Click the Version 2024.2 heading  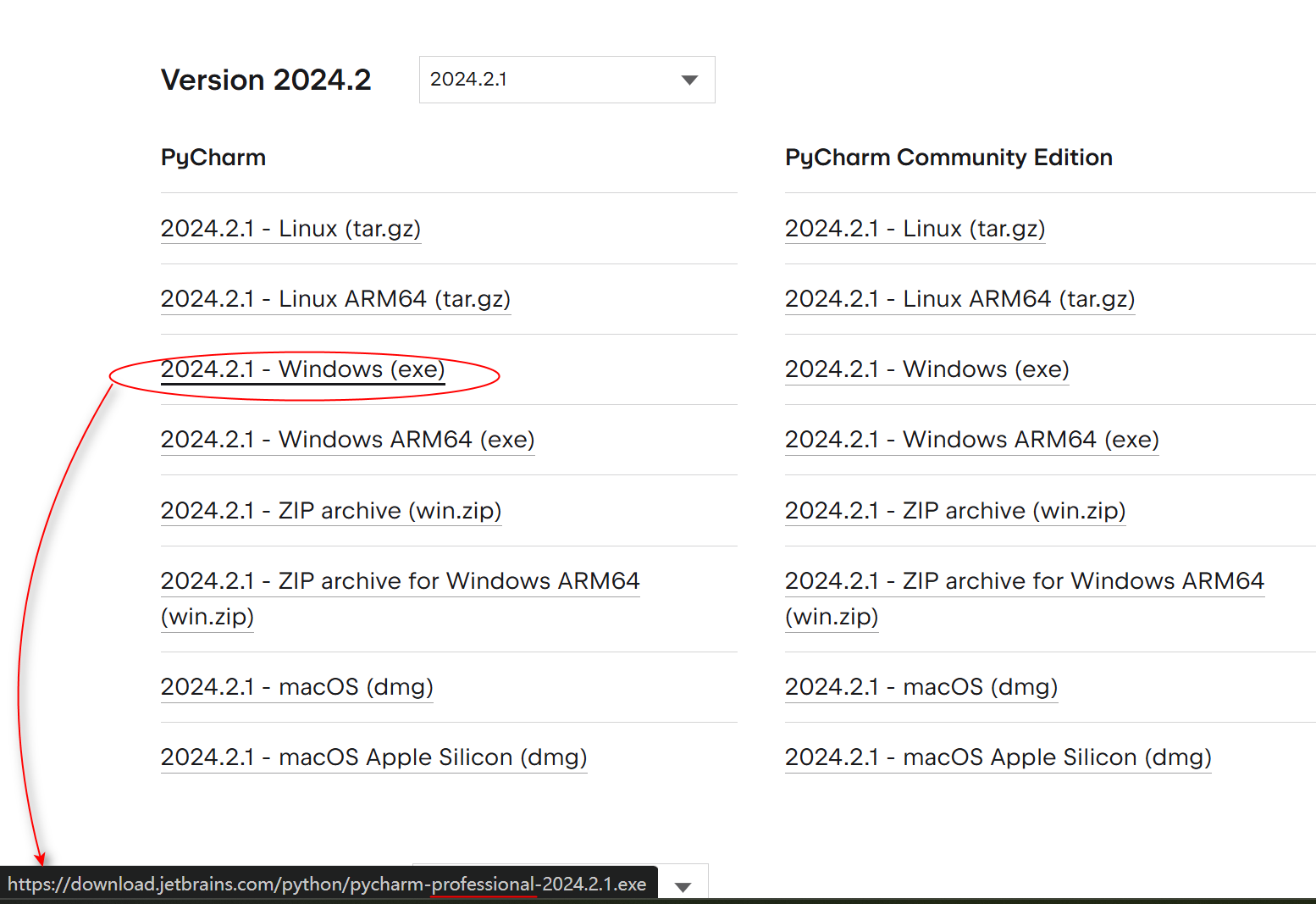click(x=266, y=80)
